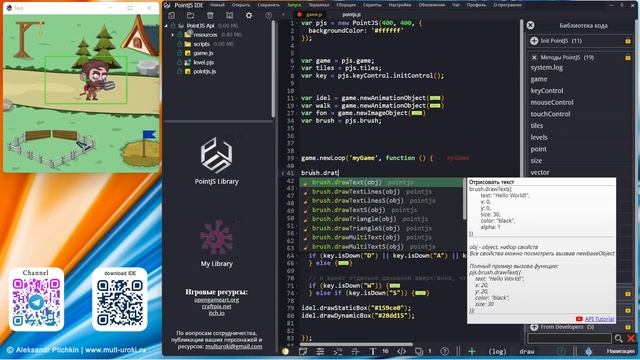Click the trash delete icon in the project toolbar

[210, 16]
